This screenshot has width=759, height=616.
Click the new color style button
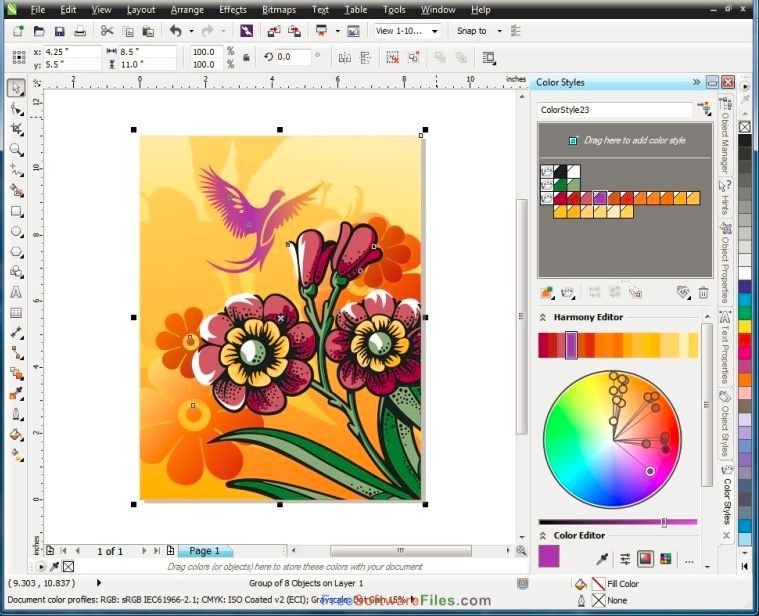547,292
